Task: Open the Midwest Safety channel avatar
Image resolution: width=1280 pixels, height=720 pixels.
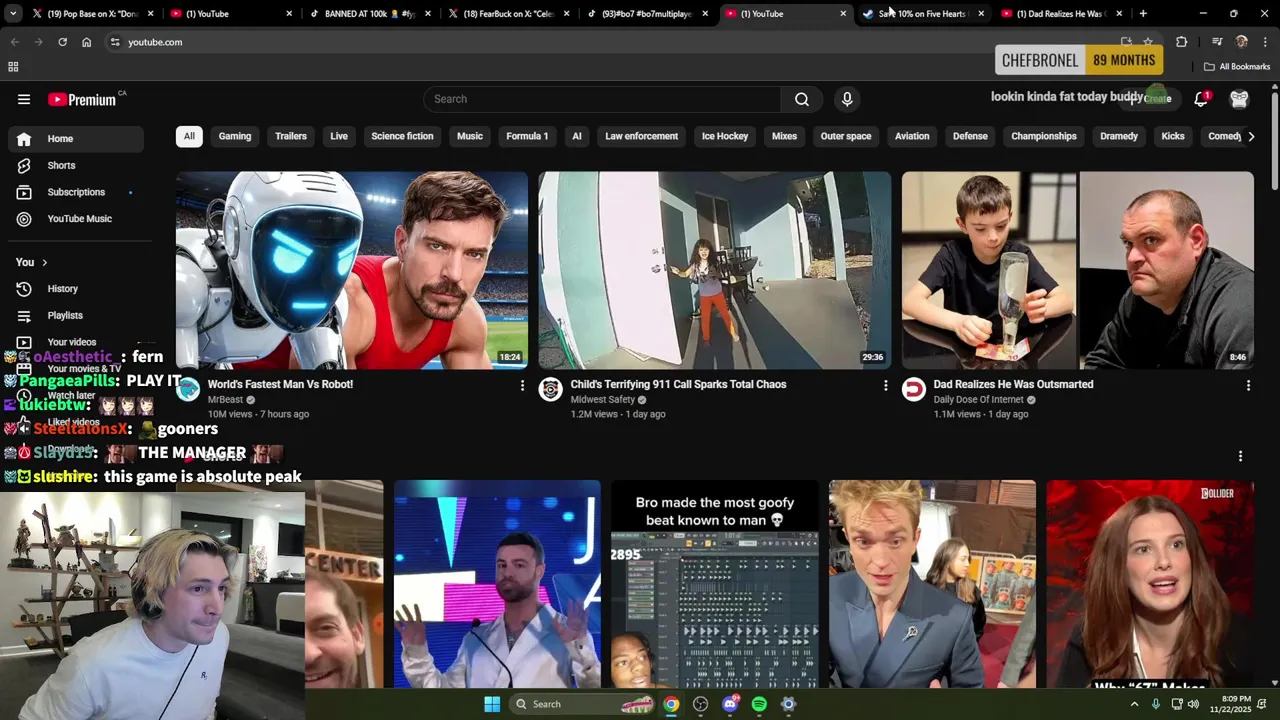Action: pyautogui.click(x=550, y=390)
